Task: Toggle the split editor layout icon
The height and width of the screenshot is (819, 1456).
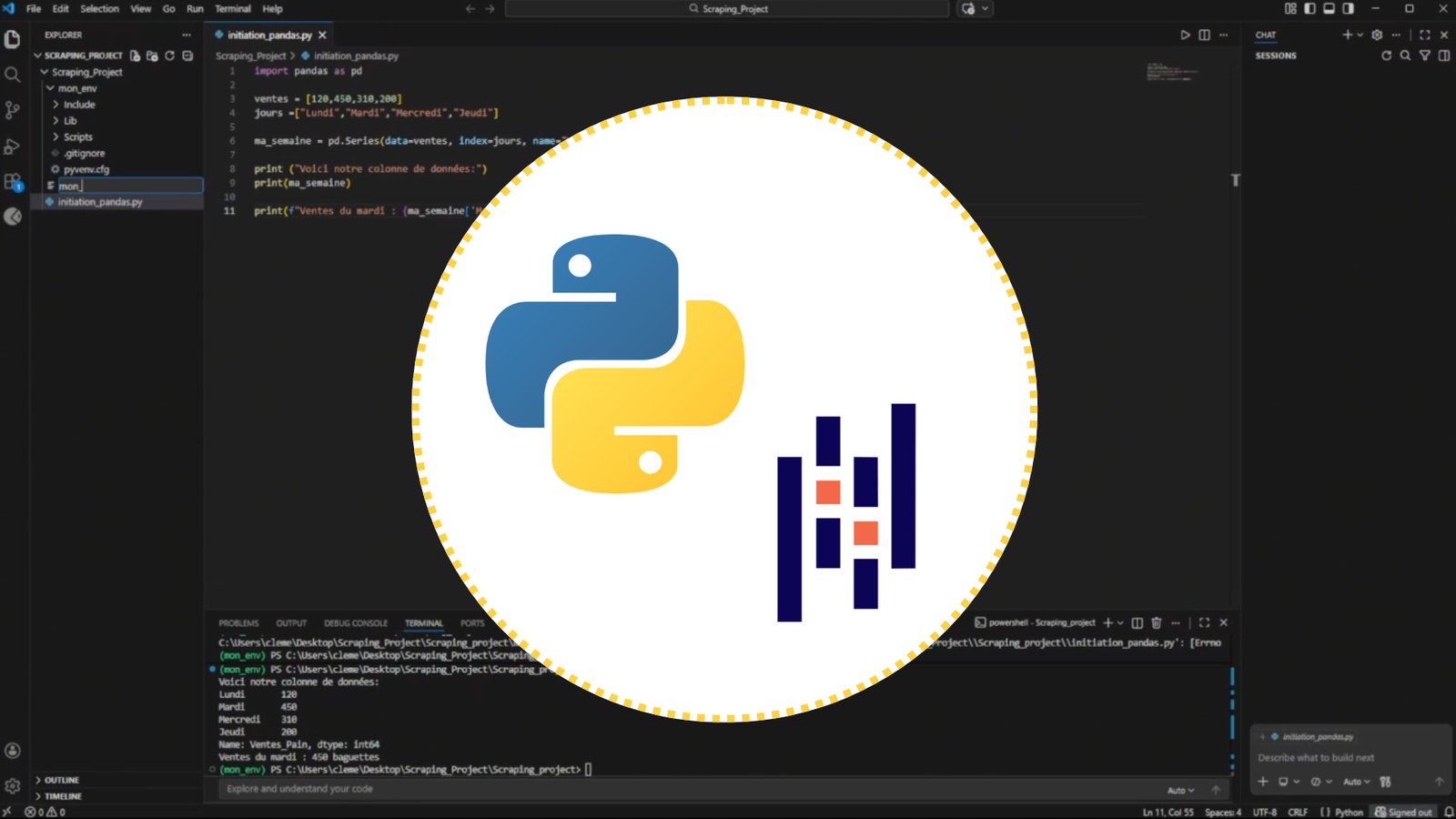Action: (1204, 34)
